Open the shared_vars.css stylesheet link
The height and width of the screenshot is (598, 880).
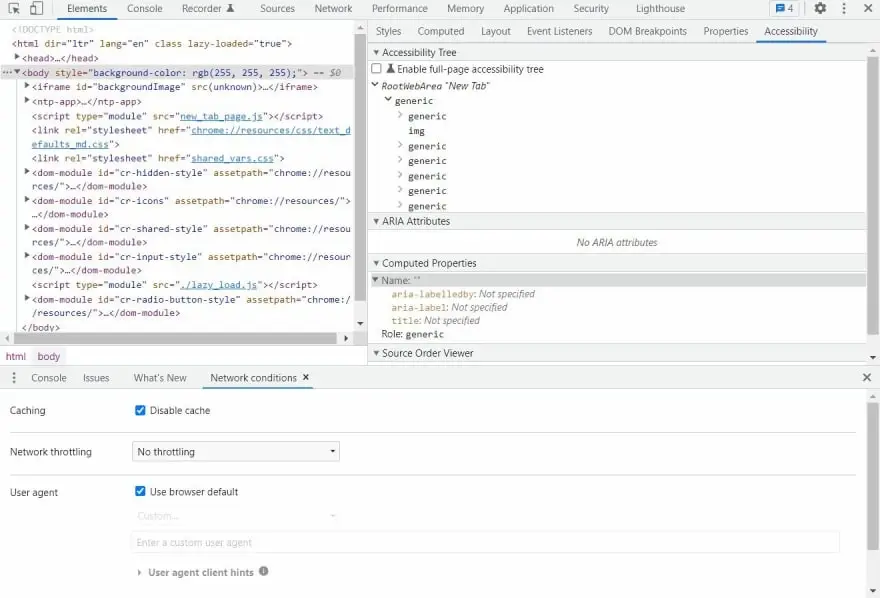point(232,158)
